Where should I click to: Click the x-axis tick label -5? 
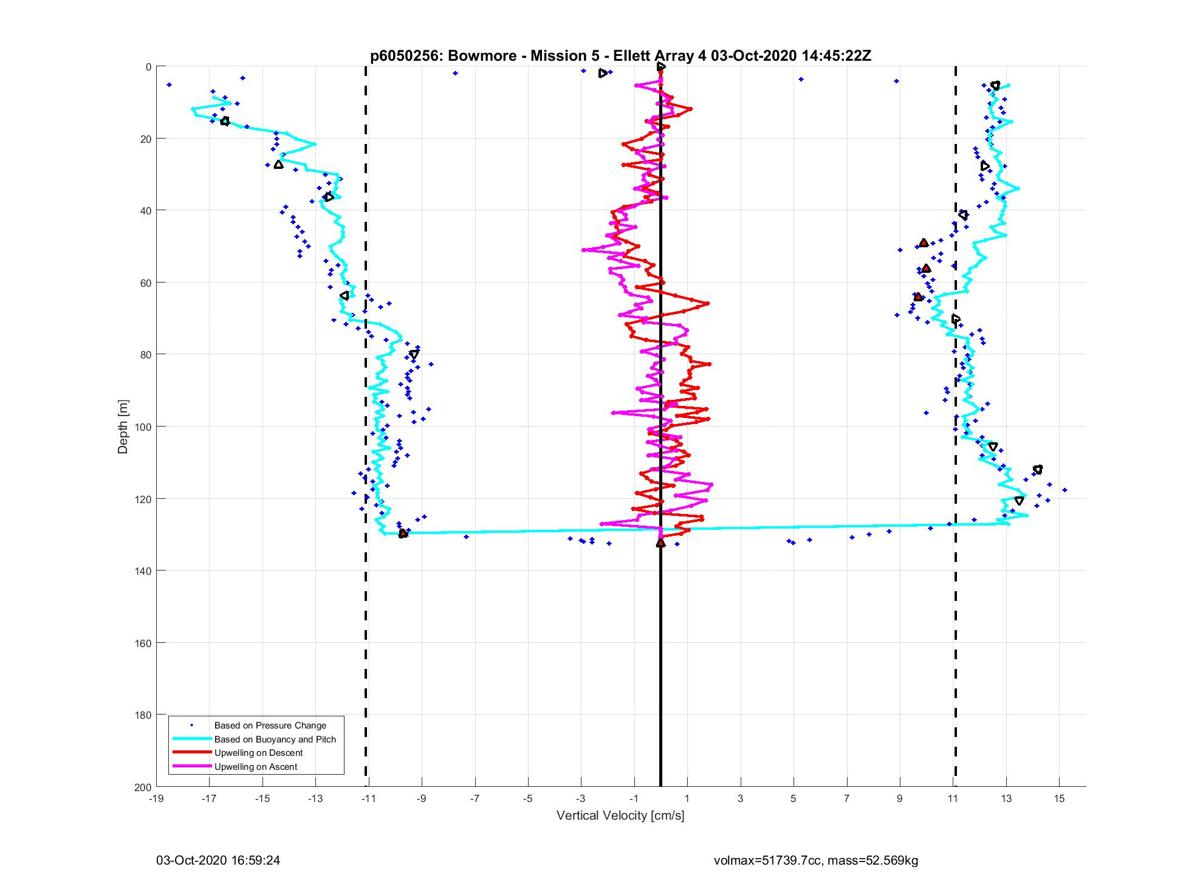527,799
